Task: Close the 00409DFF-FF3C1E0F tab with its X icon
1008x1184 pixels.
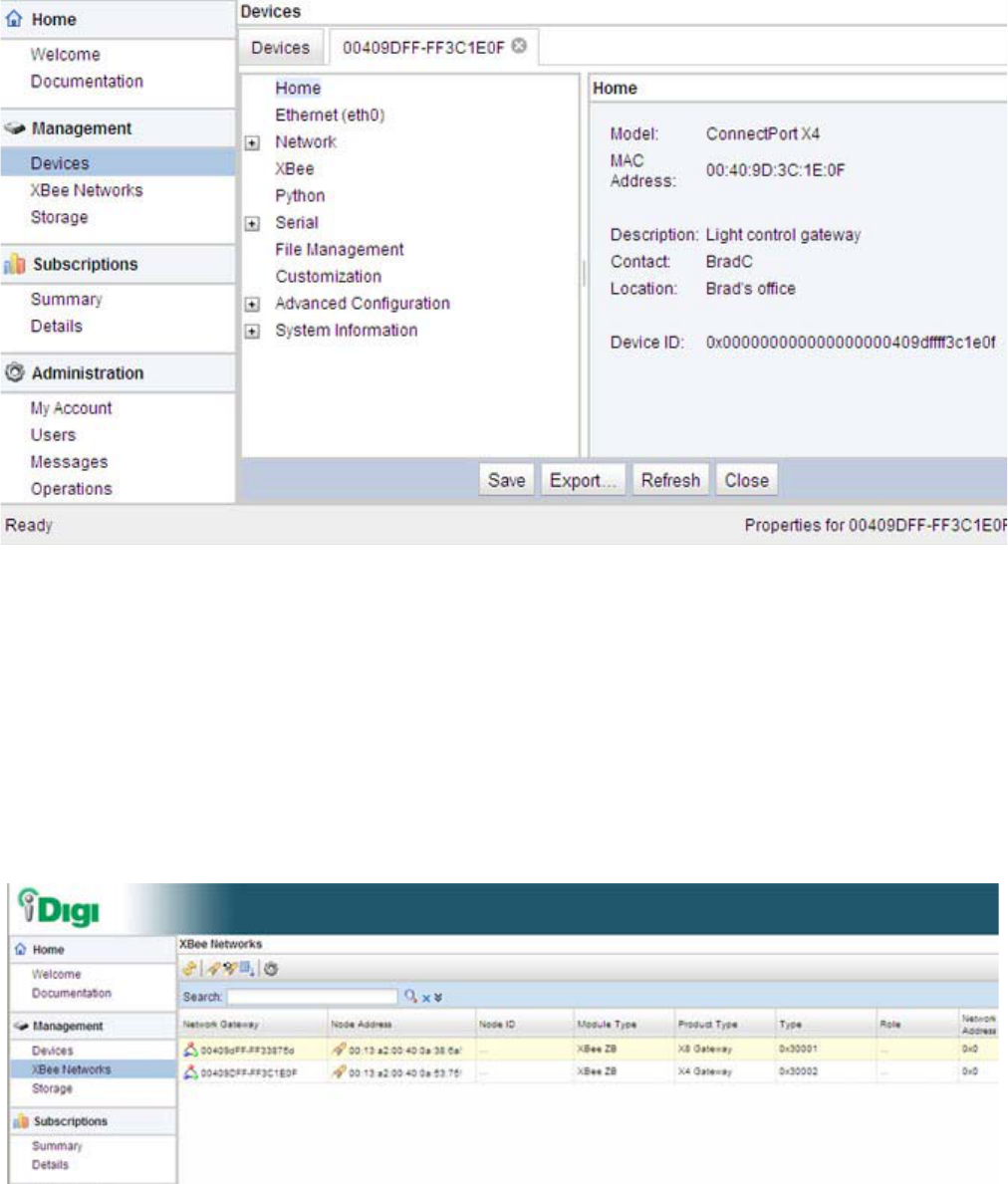Action: coord(519,46)
